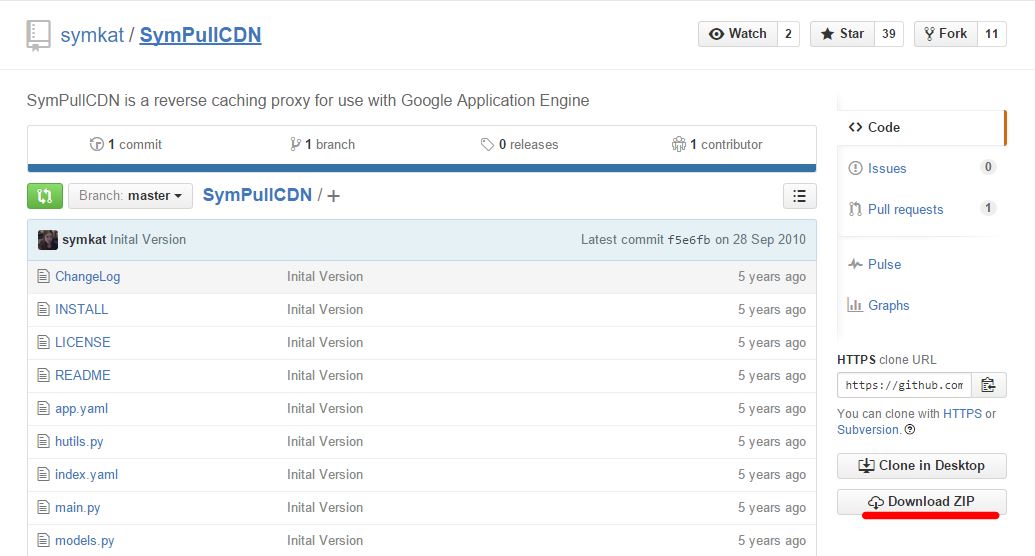This screenshot has height=556, width=1035.
Task: Click the Pulse waveform icon
Action: click(855, 264)
